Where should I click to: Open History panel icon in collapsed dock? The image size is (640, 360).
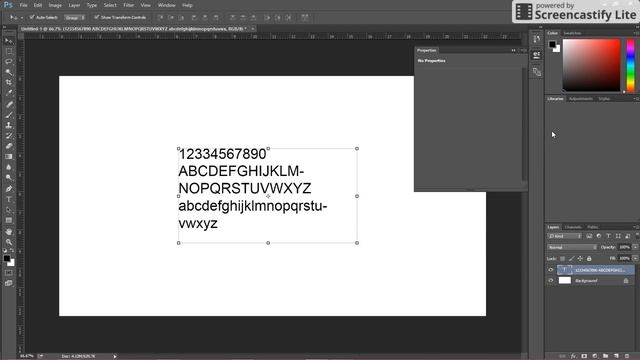pyautogui.click(x=537, y=39)
